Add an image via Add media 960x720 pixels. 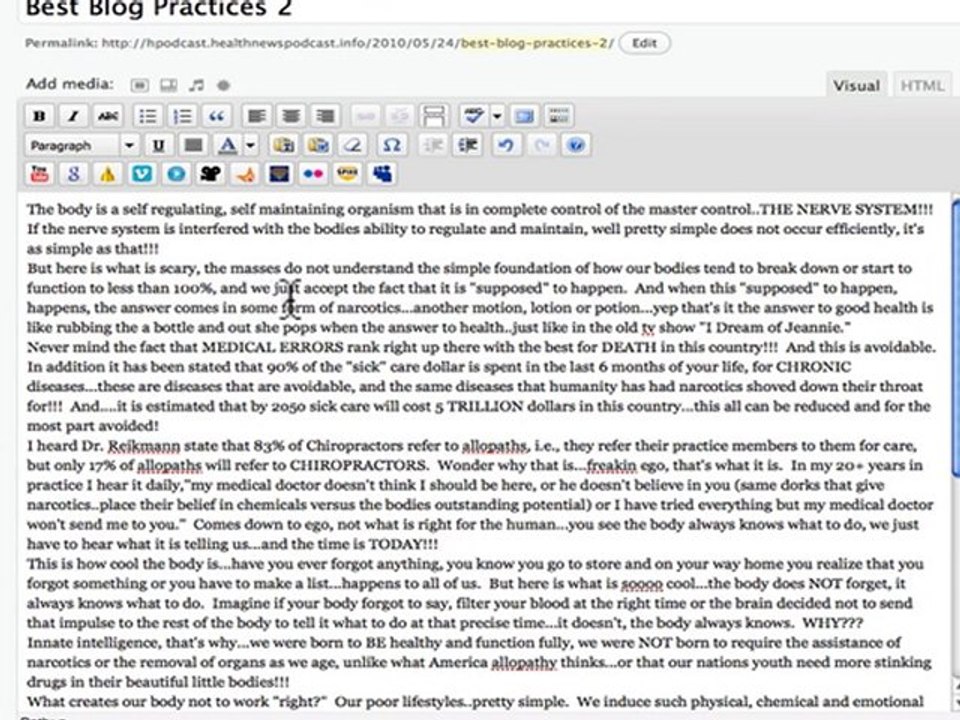[x=140, y=85]
